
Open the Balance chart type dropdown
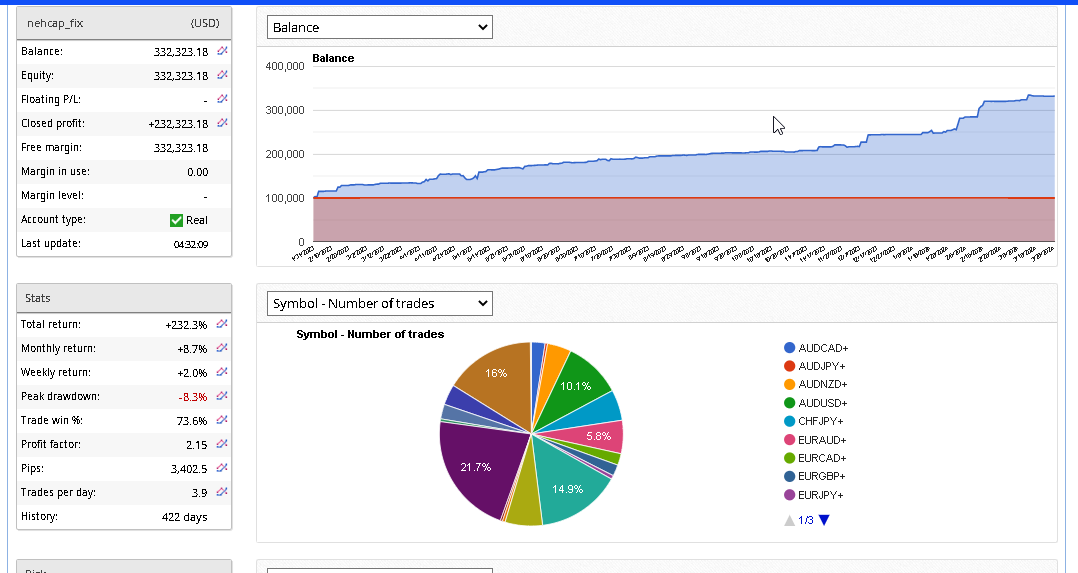point(380,27)
